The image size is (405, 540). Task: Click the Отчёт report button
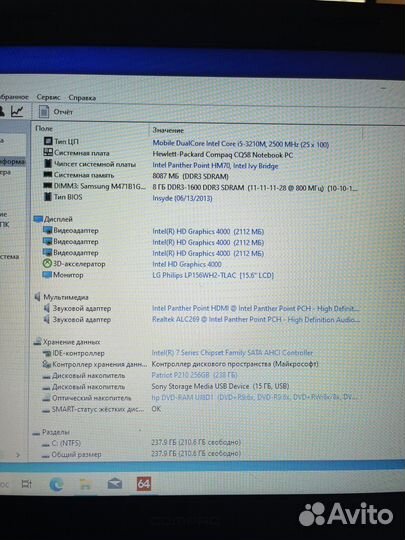63,112
